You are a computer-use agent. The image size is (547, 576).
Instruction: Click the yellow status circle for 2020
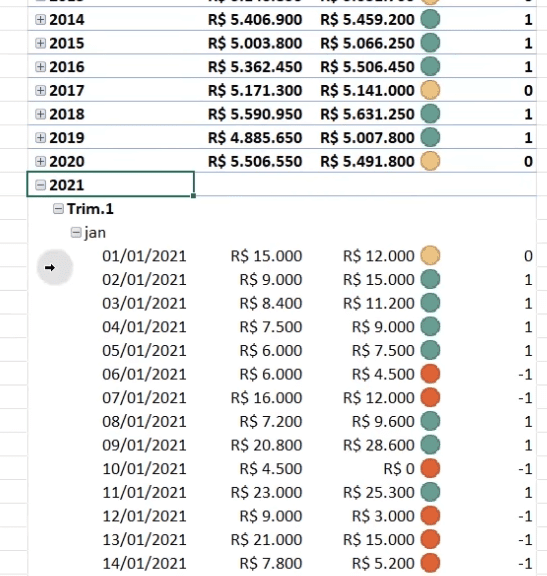(x=430, y=161)
